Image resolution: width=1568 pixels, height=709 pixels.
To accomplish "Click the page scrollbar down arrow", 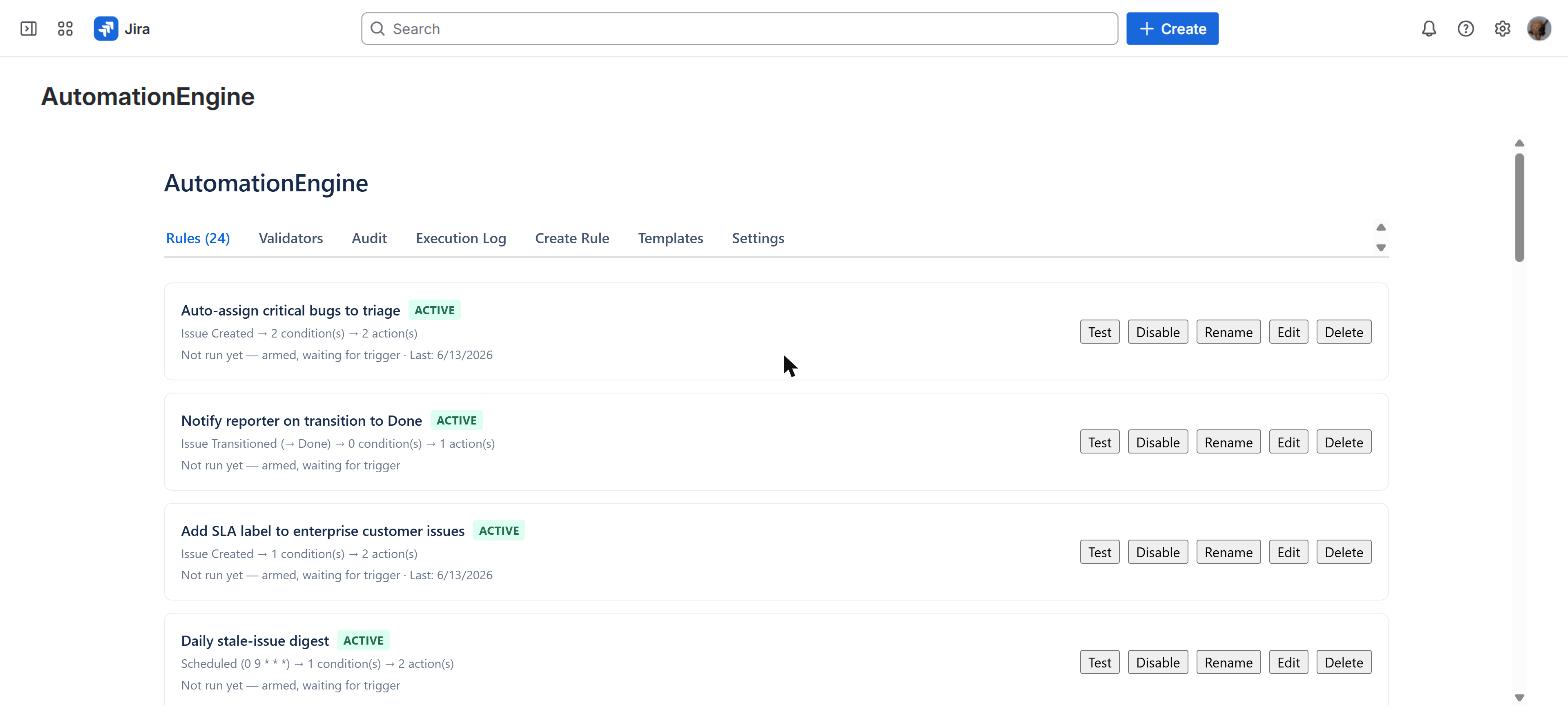I will (x=1519, y=697).
